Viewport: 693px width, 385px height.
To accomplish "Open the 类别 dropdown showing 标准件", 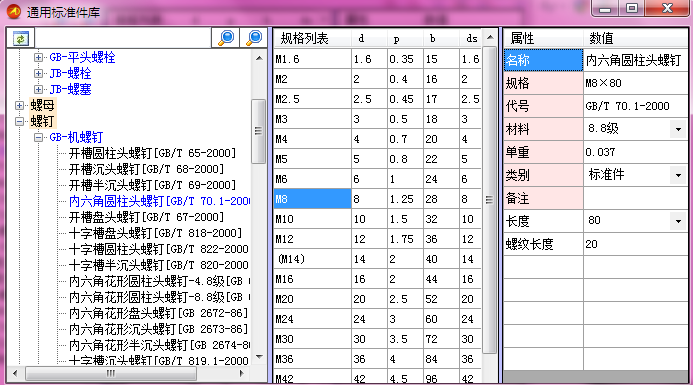I will (x=678, y=175).
